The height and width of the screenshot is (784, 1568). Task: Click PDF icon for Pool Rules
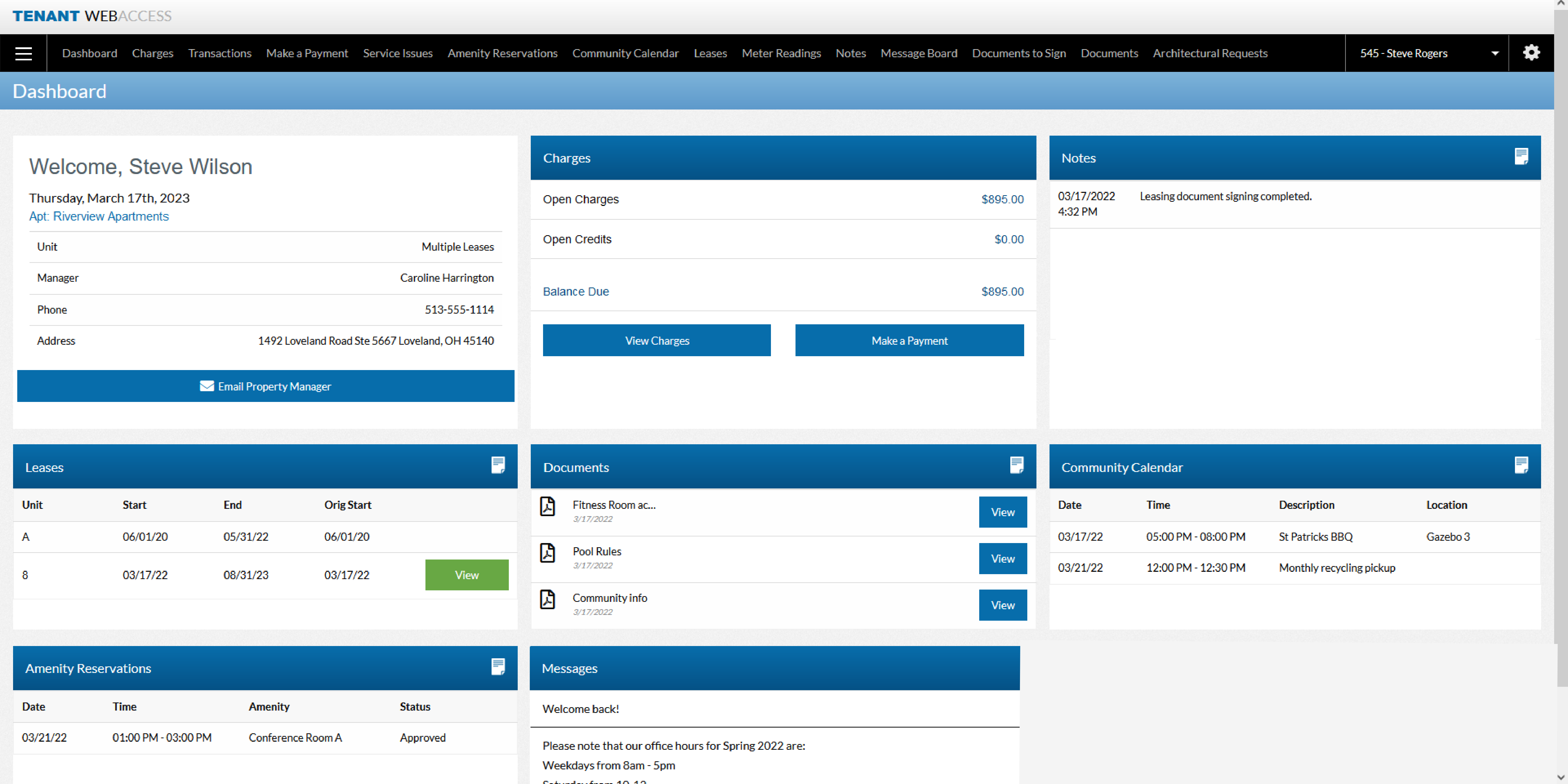tap(548, 553)
